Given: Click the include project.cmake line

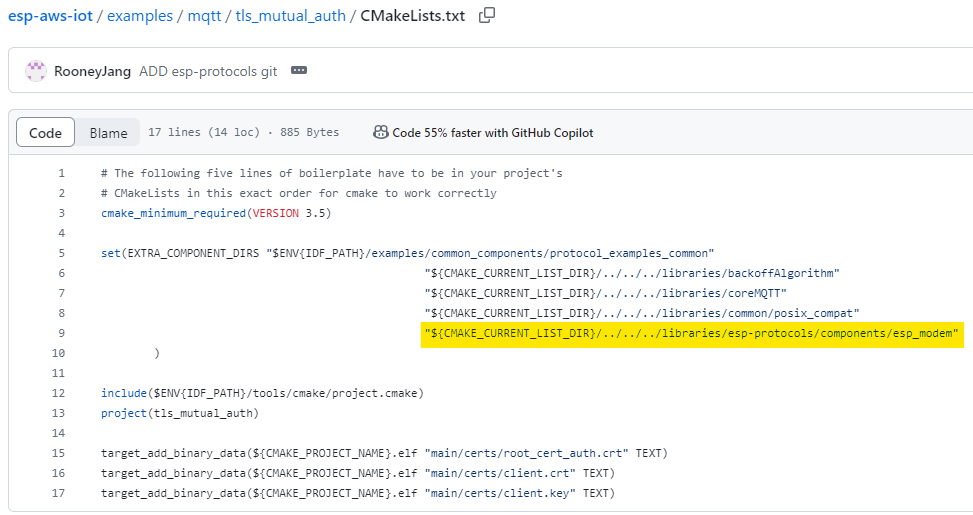Looking at the screenshot, I should tap(262, 393).
